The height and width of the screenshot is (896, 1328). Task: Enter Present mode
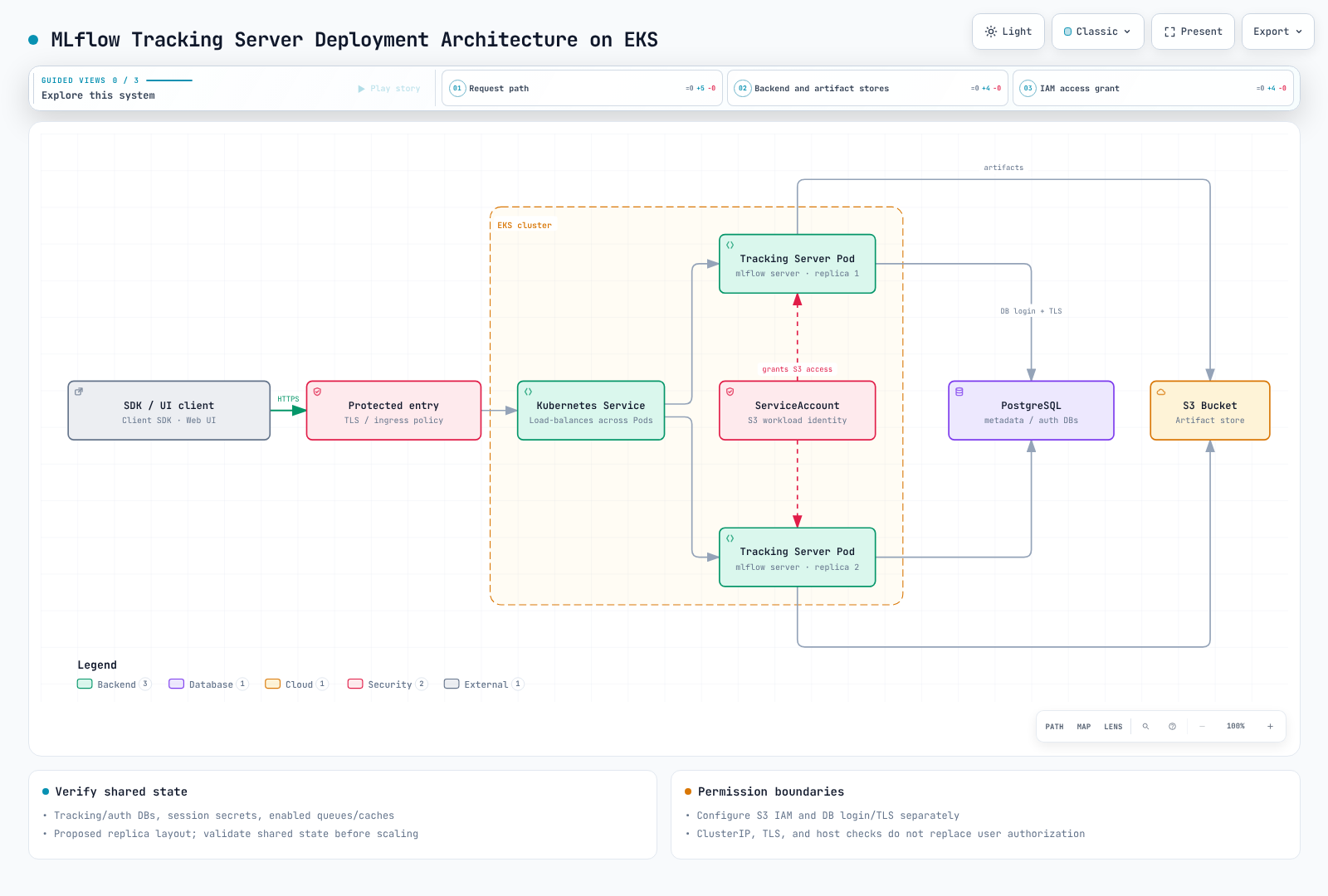point(1193,32)
